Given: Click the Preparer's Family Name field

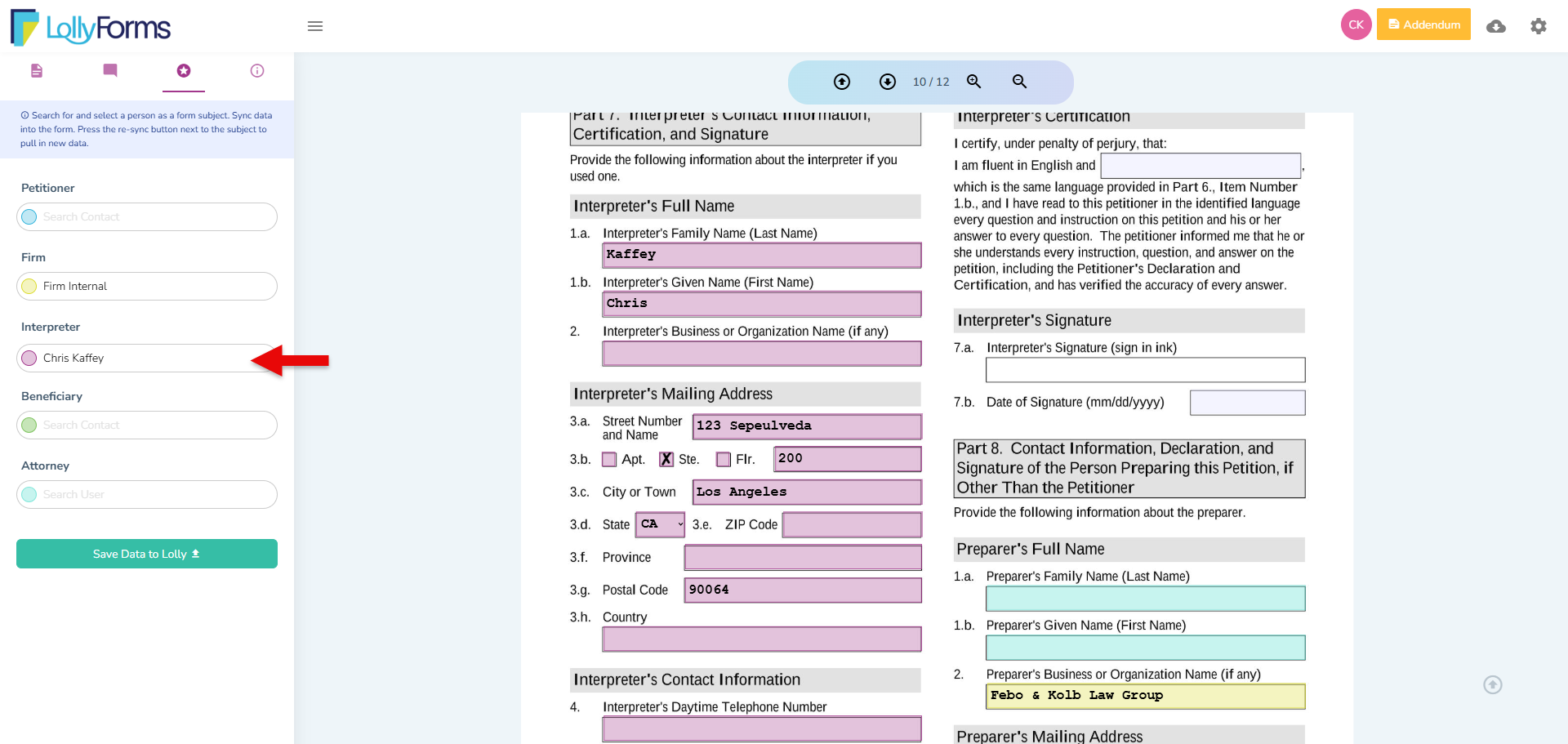Looking at the screenshot, I should [1145, 599].
